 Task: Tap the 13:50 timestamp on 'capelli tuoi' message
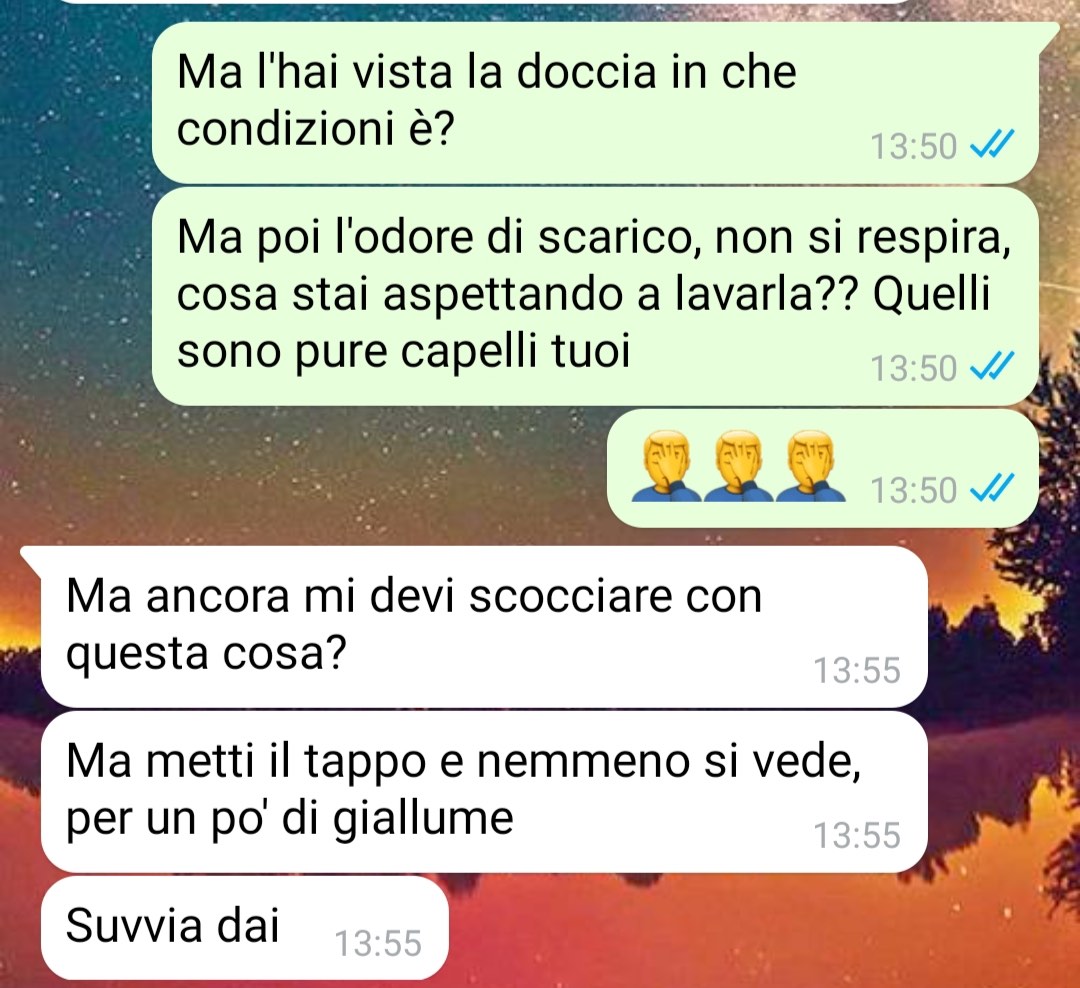tap(914, 367)
